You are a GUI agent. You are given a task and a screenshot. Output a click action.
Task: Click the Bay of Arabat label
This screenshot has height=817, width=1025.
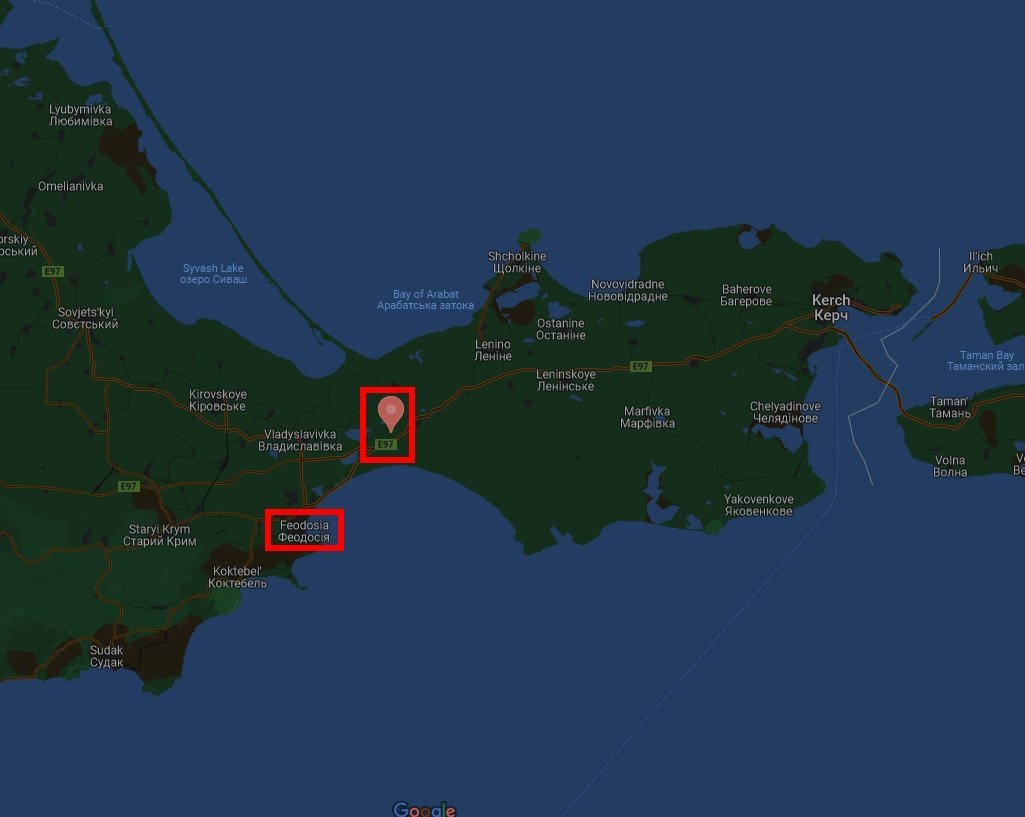click(x=426, y=299)
